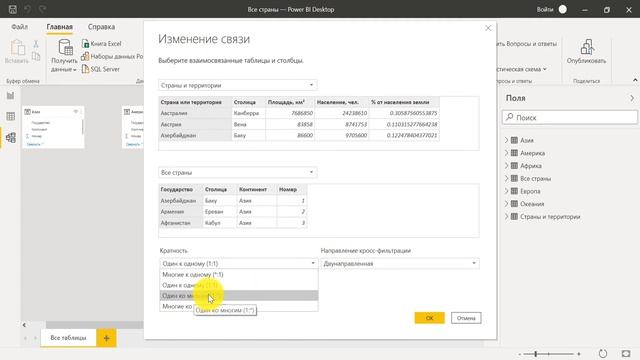
Task: Click the Cut scissors icon
Action: [36, 44]
